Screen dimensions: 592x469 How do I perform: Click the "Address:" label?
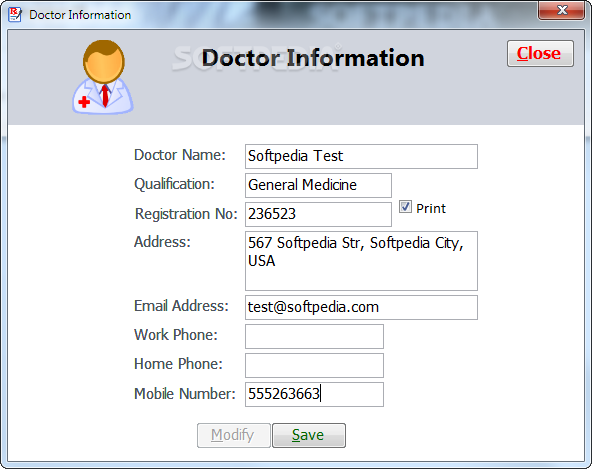pos(162,242)
